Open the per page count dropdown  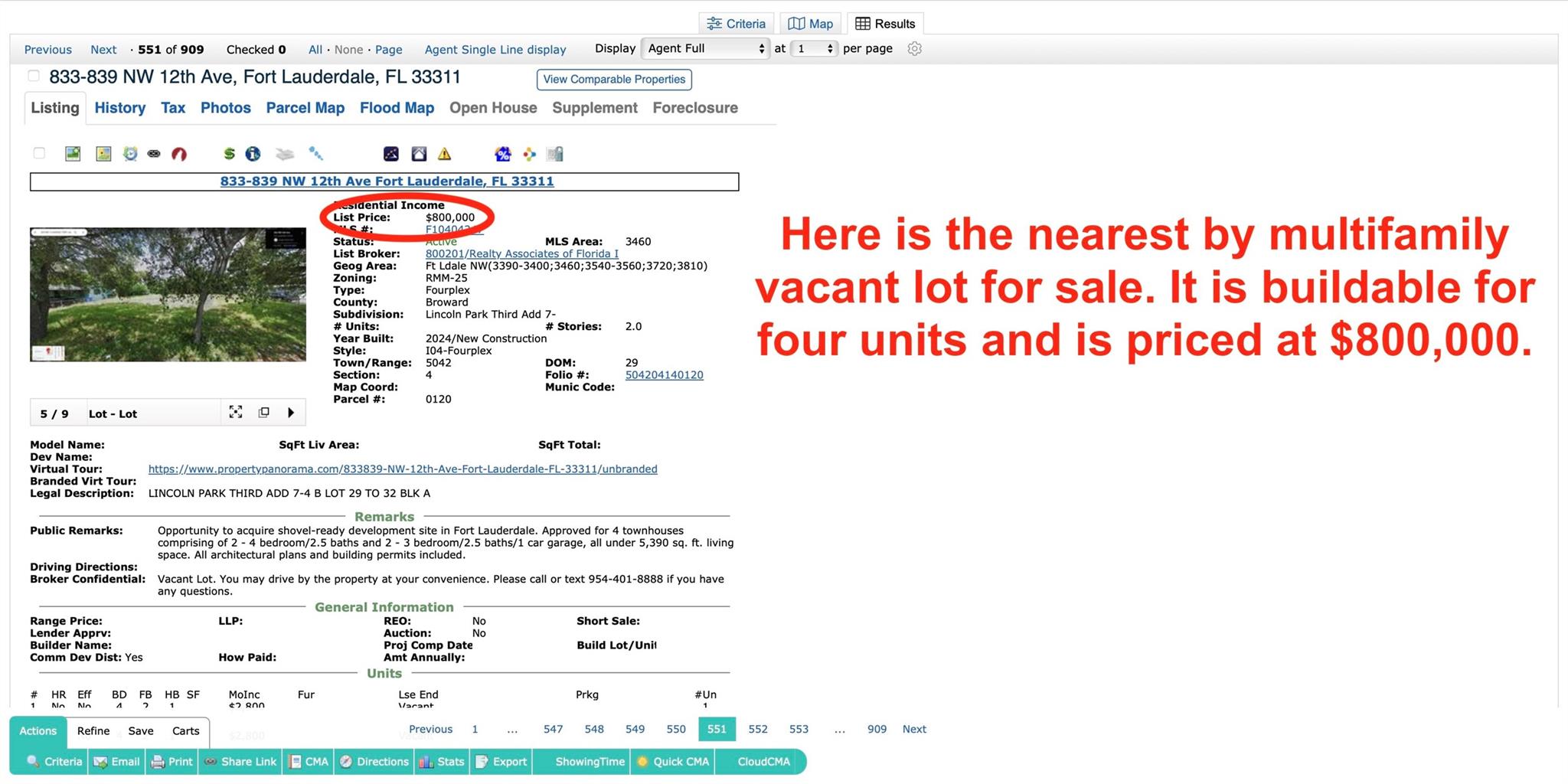click(814, 49)
